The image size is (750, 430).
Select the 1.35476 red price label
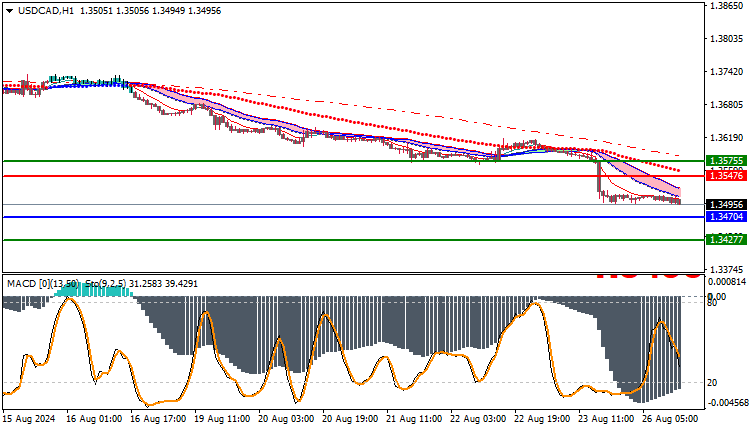pyautogui.click(x=727, y=176)
